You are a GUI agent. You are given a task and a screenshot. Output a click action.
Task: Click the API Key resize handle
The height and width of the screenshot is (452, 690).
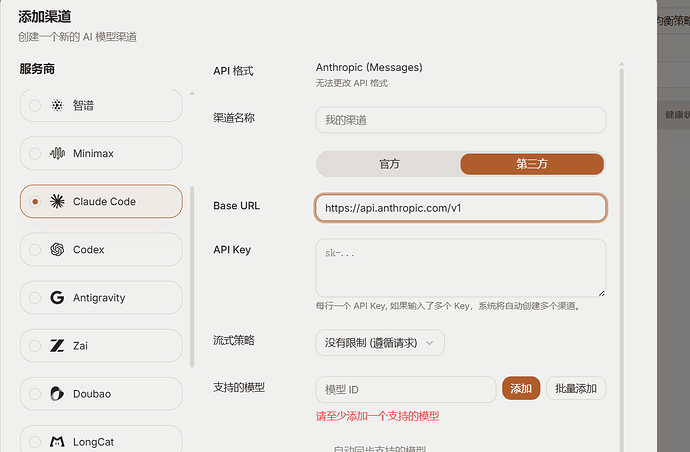602,293
